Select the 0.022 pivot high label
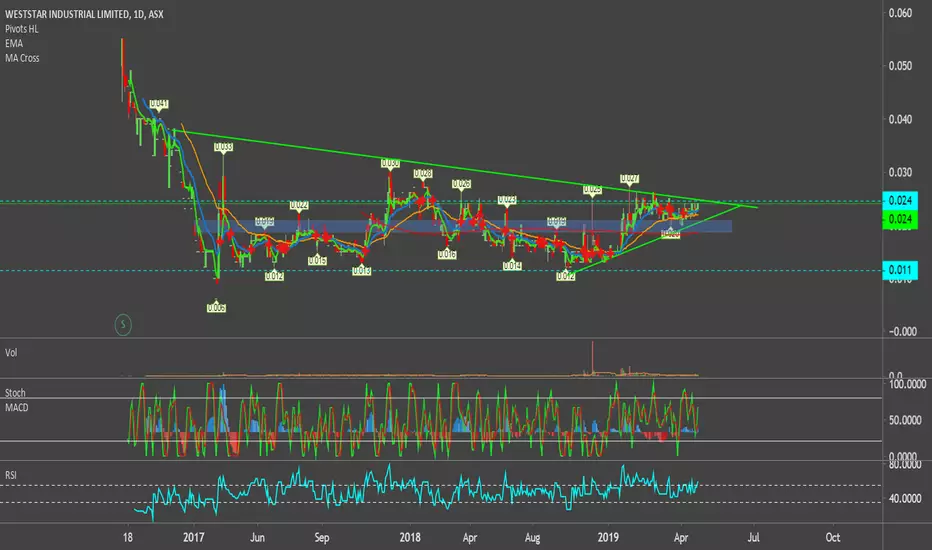 pyautogui.click(x=299, y=205)
